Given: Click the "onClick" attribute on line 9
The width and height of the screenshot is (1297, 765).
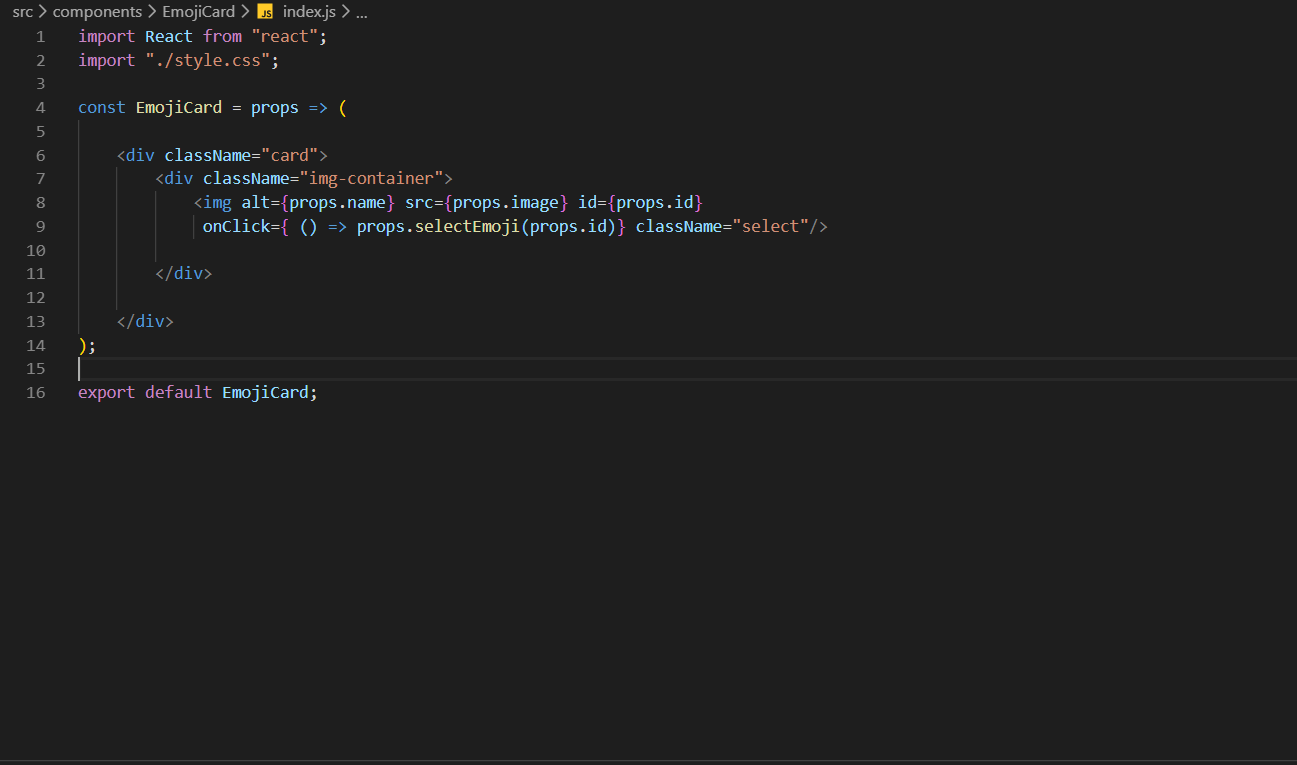Looking at the screenshot, I should [x=236, y=226].
